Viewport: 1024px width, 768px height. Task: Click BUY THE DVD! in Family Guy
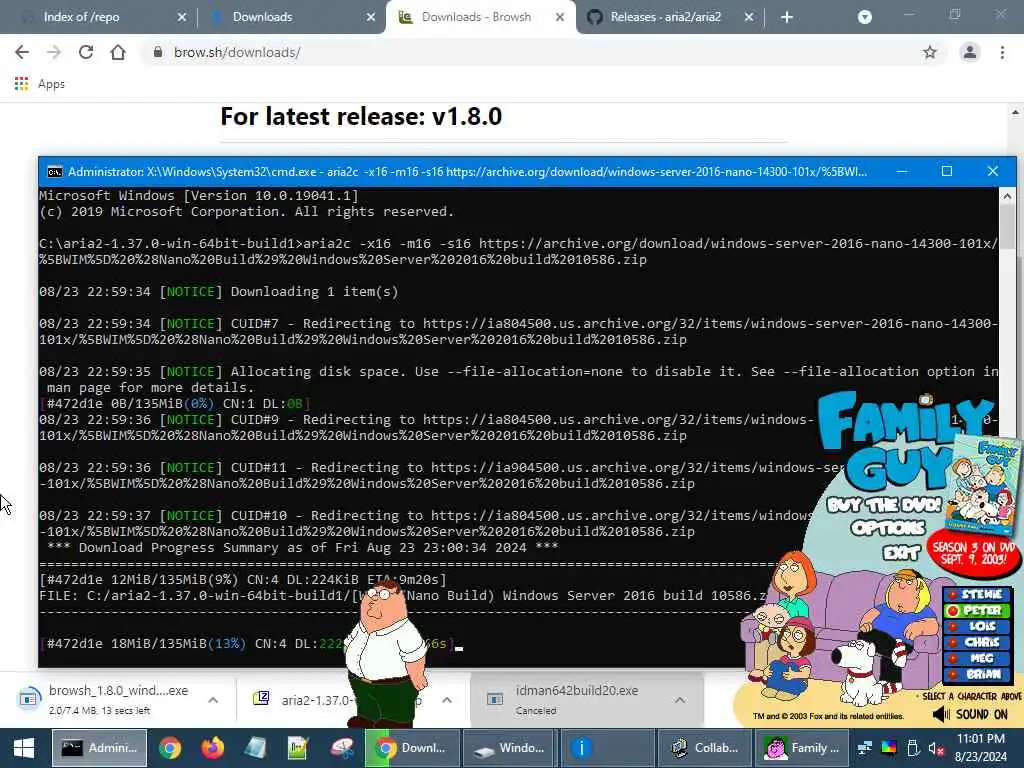[x=884, y=505]
